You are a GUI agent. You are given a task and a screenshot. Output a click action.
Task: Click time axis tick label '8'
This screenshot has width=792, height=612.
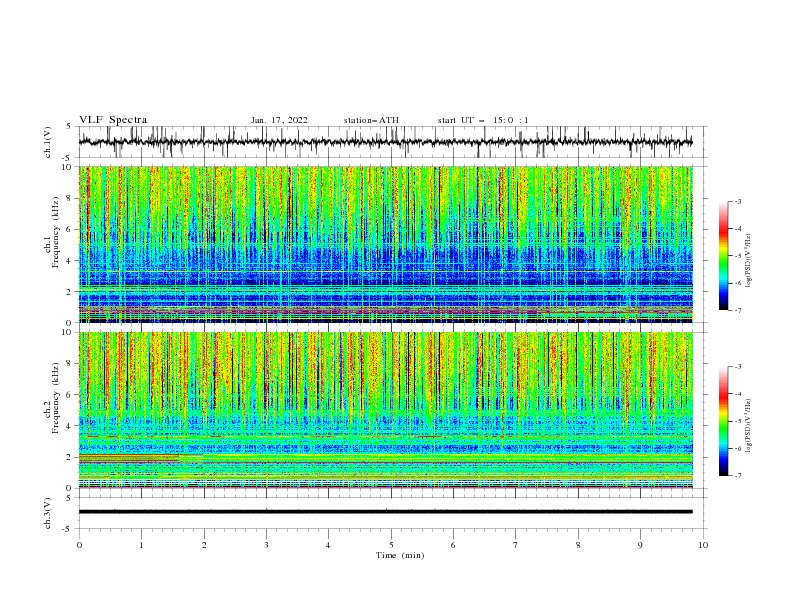(x=578, y=545)
